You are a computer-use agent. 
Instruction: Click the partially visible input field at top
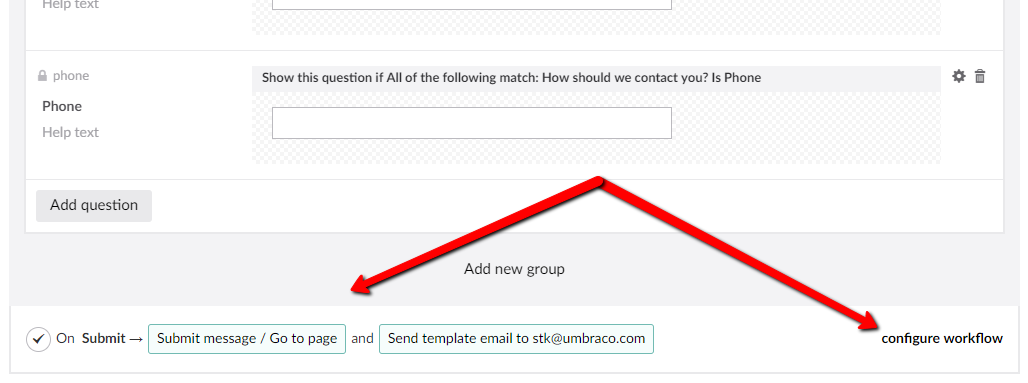(471, 4)
